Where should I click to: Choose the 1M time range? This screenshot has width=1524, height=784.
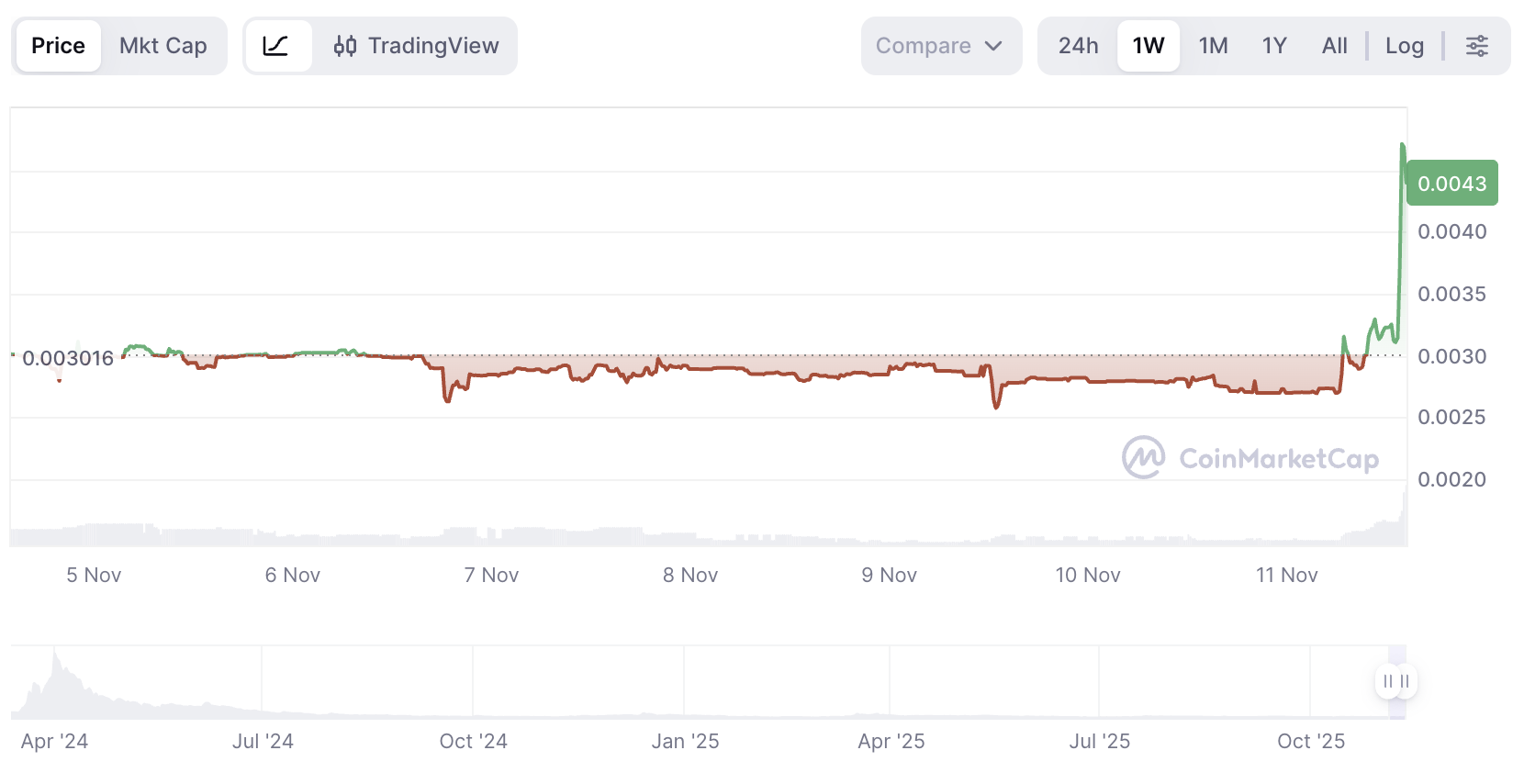click(1213, 46)
